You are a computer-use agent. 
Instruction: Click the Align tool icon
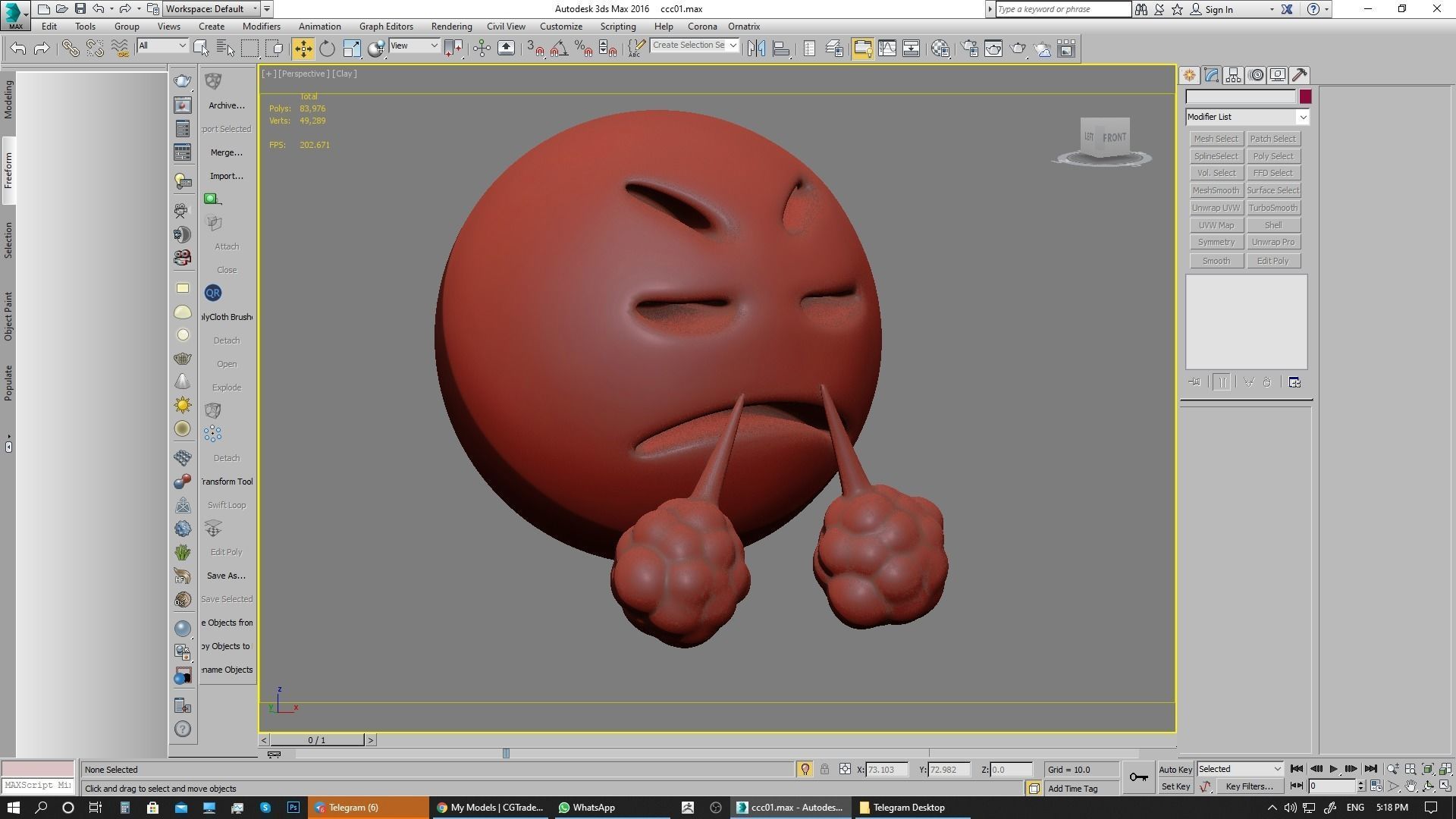(x=780, y=49)
